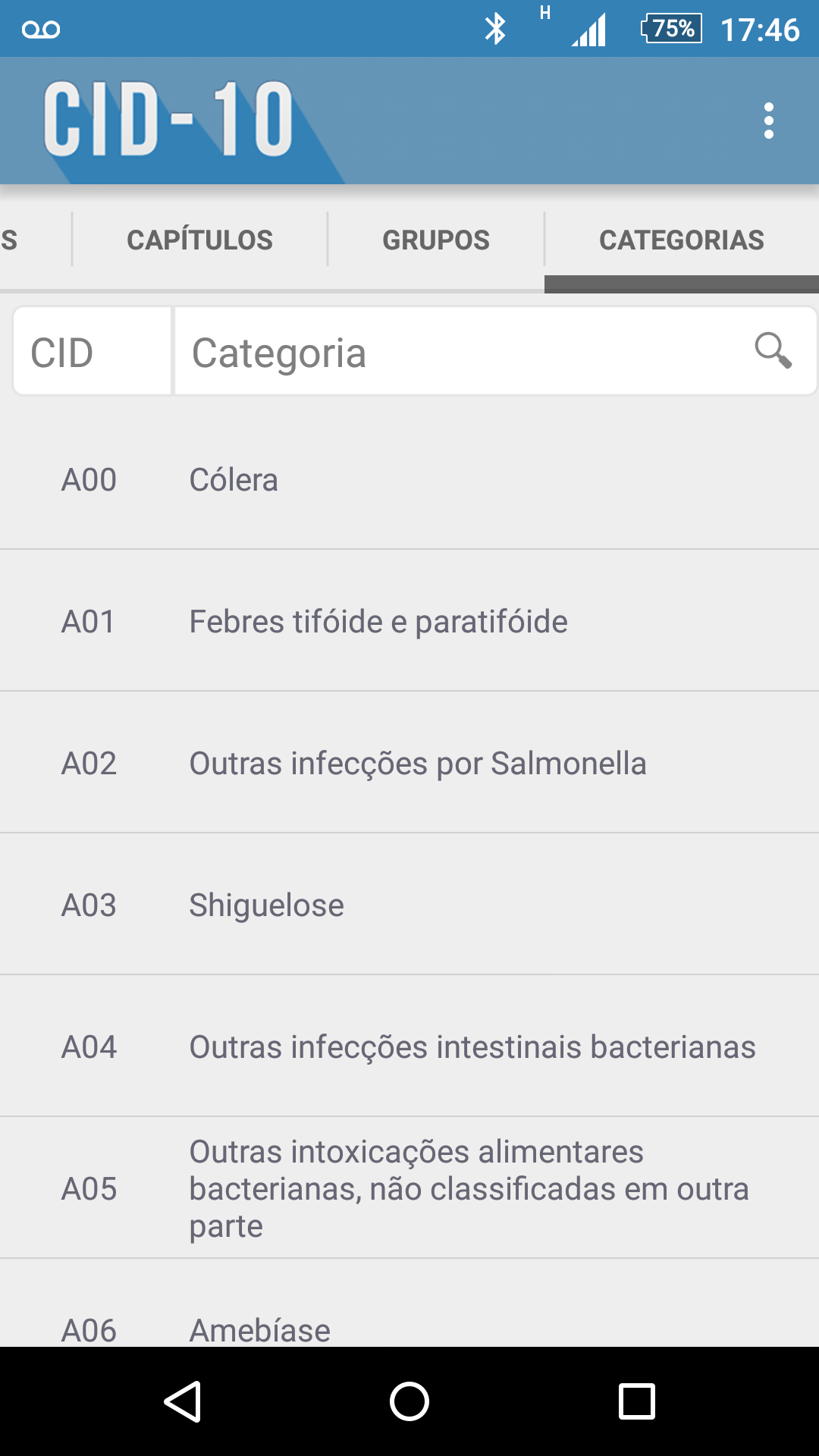Select A02 Outras infecções por Salmonella
Viewport: 819px width, 1456px height.
(409, 764)
